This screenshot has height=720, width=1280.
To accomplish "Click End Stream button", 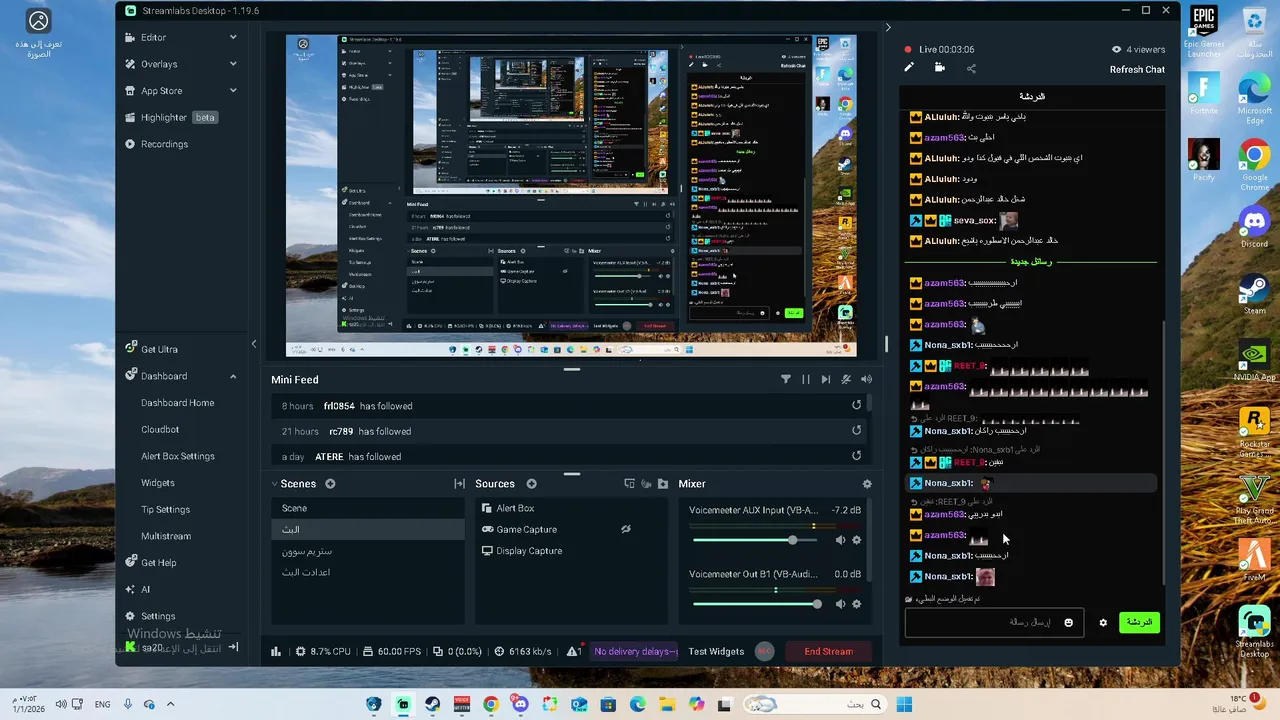I will click(x=829, y=651).
